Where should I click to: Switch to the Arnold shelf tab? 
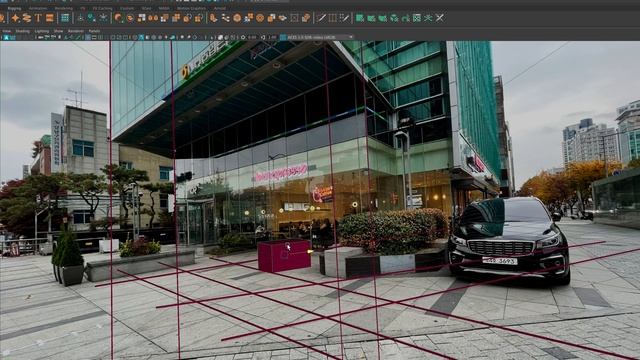coord(220,8)
